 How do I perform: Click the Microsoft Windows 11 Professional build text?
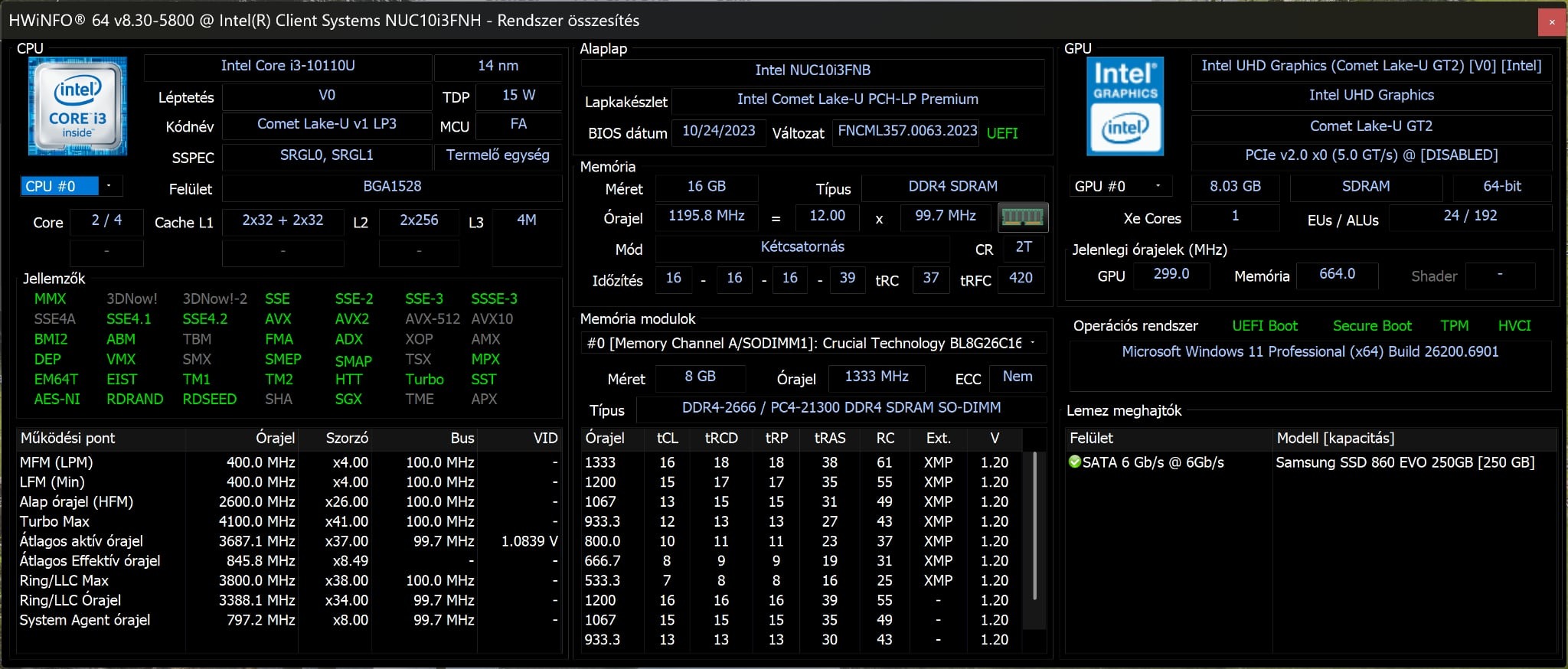[x=1310, y=352]
